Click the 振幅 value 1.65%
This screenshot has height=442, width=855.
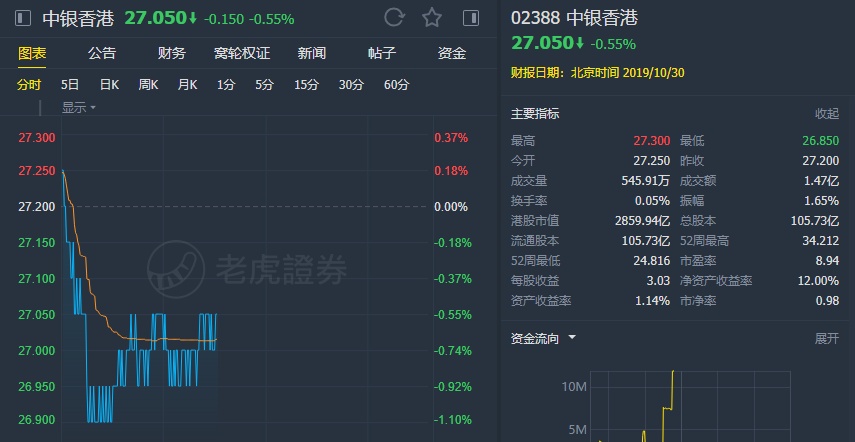pyautogui.click(x=822, y=201)
